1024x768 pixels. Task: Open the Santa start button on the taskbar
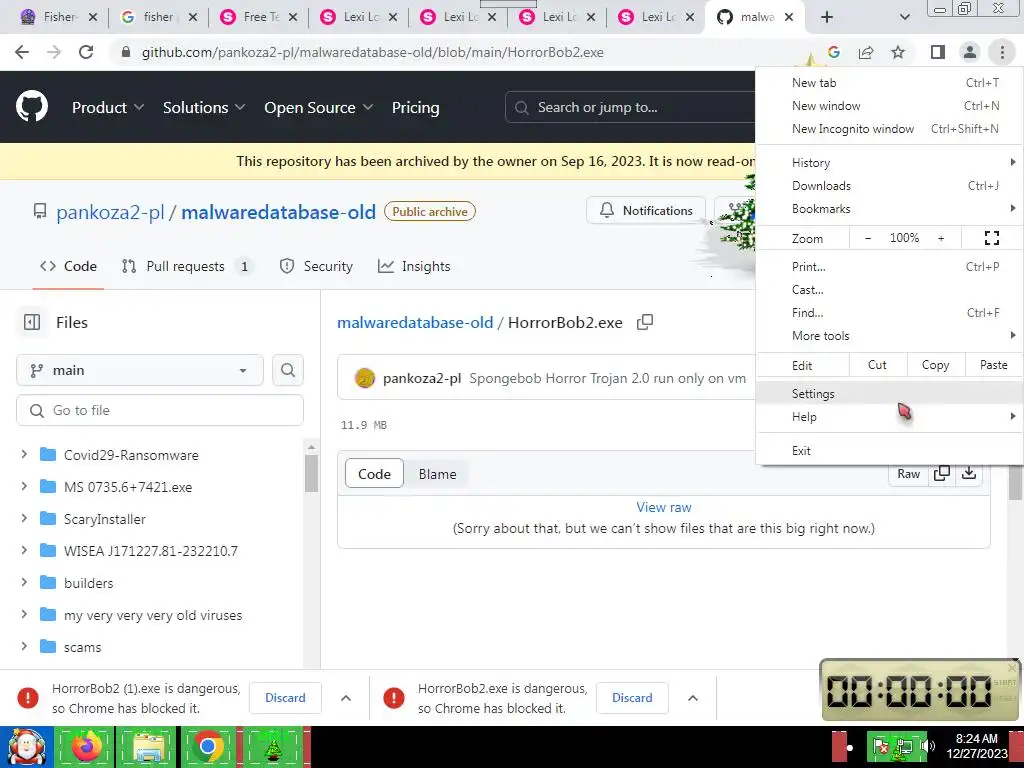pyautogui.click(x=26, y=747)
